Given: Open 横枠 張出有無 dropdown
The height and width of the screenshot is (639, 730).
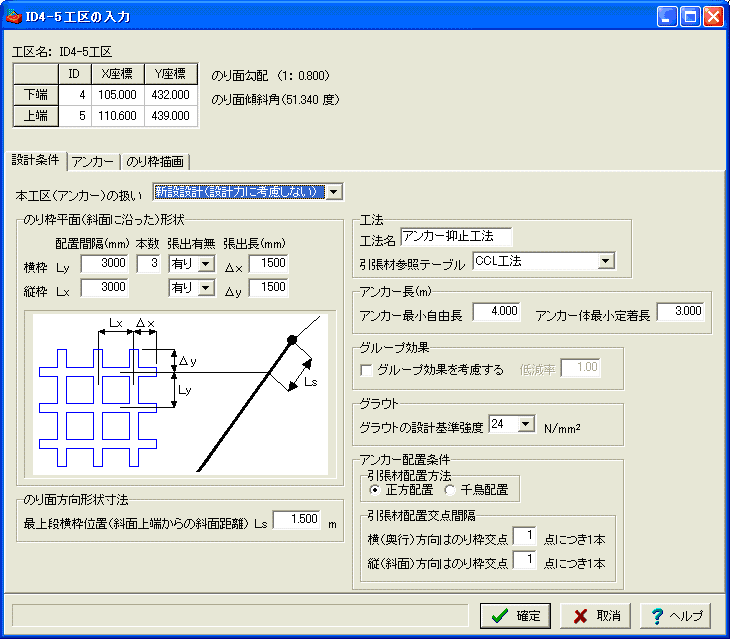Looking at the screenshot, I should 205,264.
